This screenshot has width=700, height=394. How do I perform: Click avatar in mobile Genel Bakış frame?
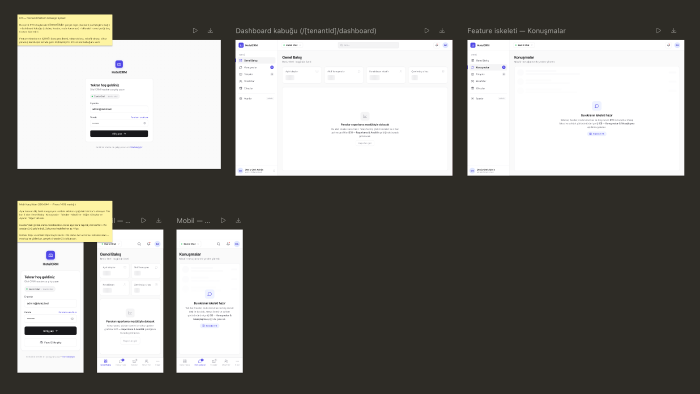pos(158,244)
